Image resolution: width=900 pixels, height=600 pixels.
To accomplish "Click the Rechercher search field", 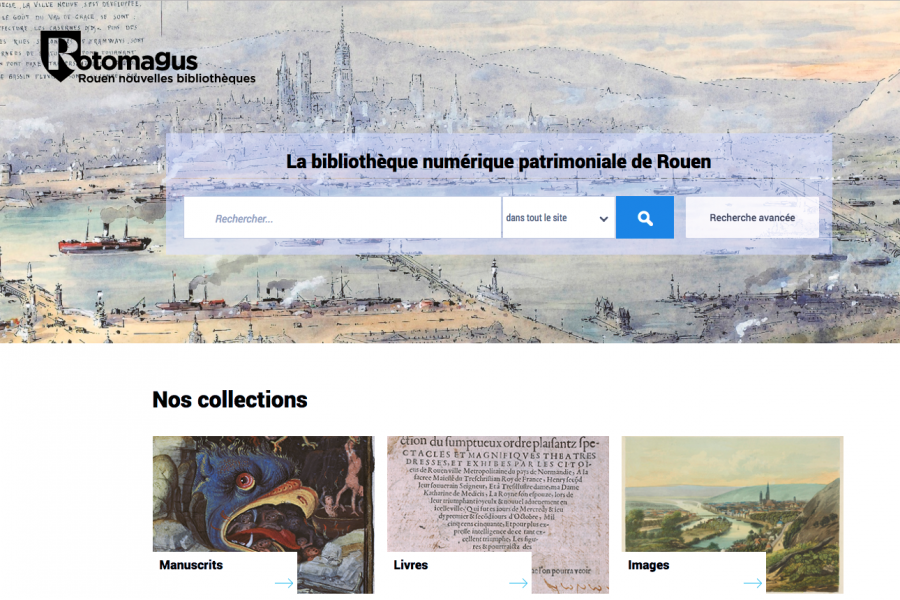I will click(x=342, y=218).
